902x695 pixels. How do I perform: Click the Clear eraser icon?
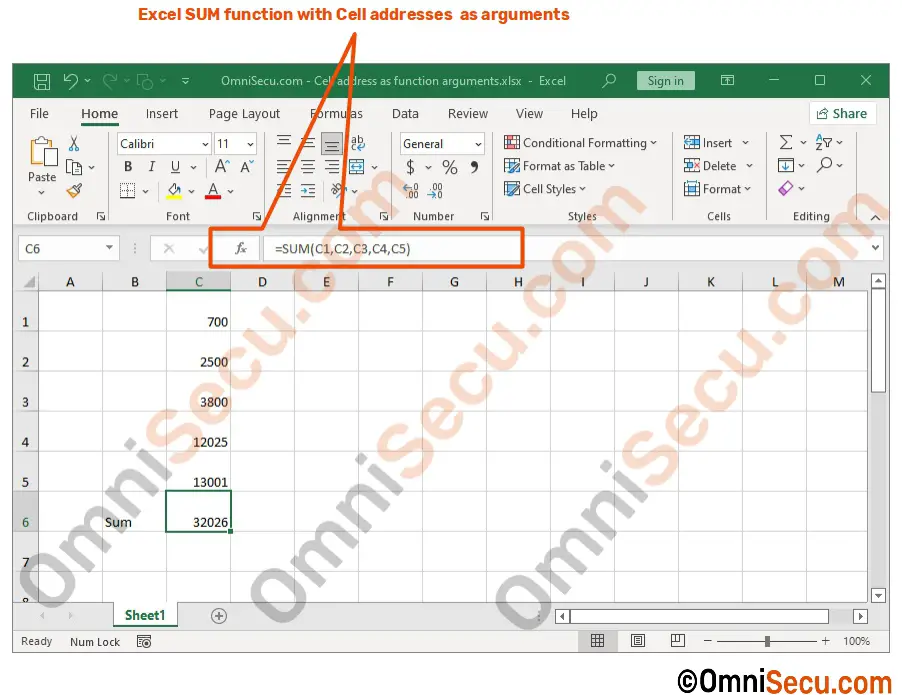click(x=786, y=188)
